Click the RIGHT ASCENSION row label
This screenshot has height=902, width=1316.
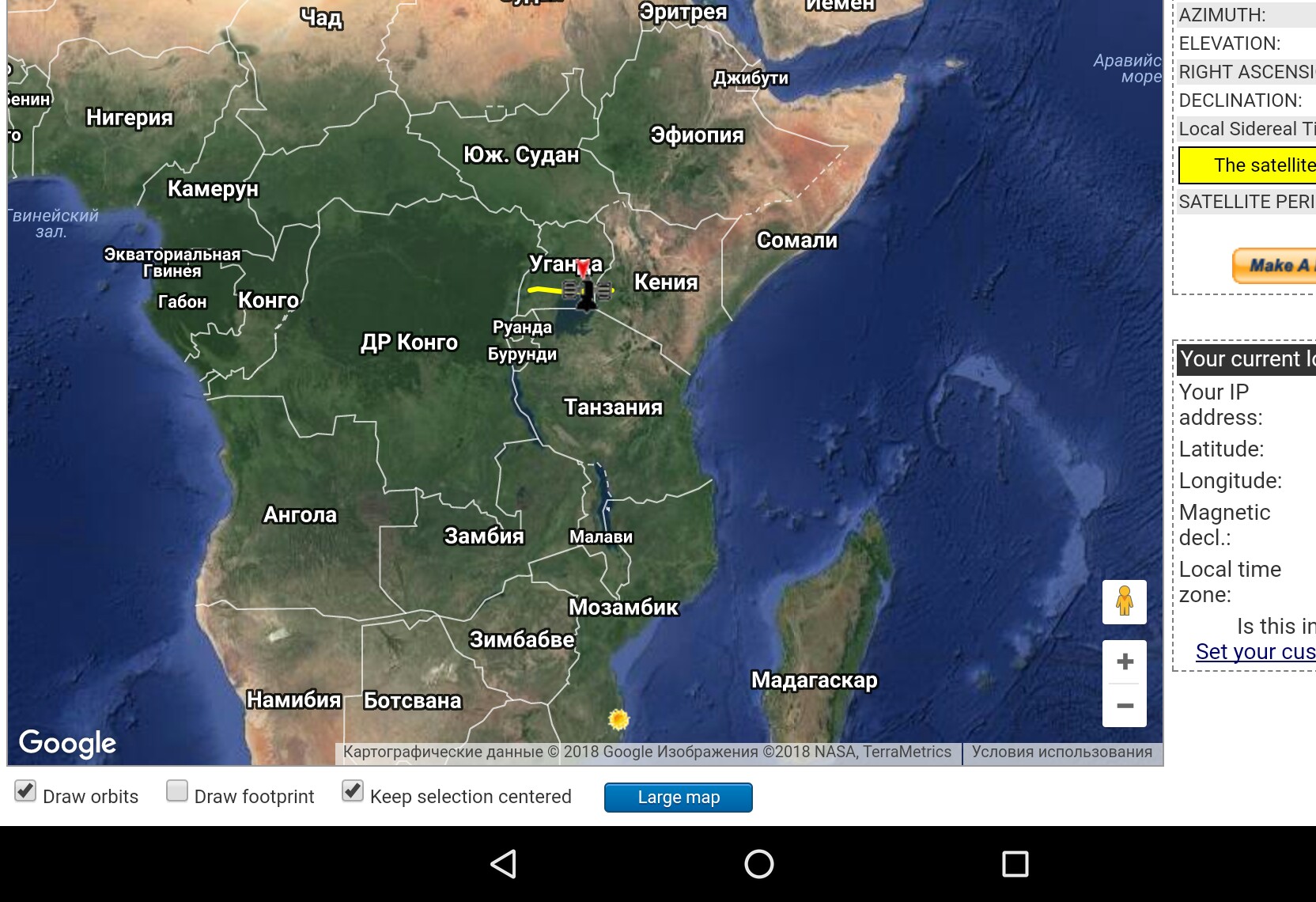coord(1246,72)
